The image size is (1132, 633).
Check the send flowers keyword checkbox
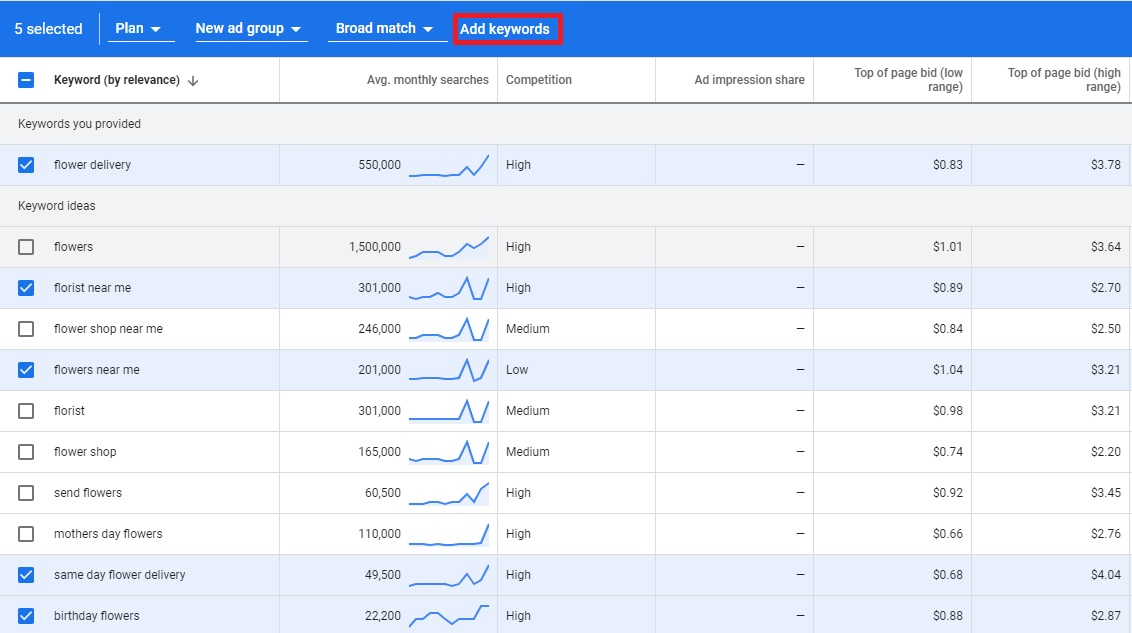pos(26,492)
